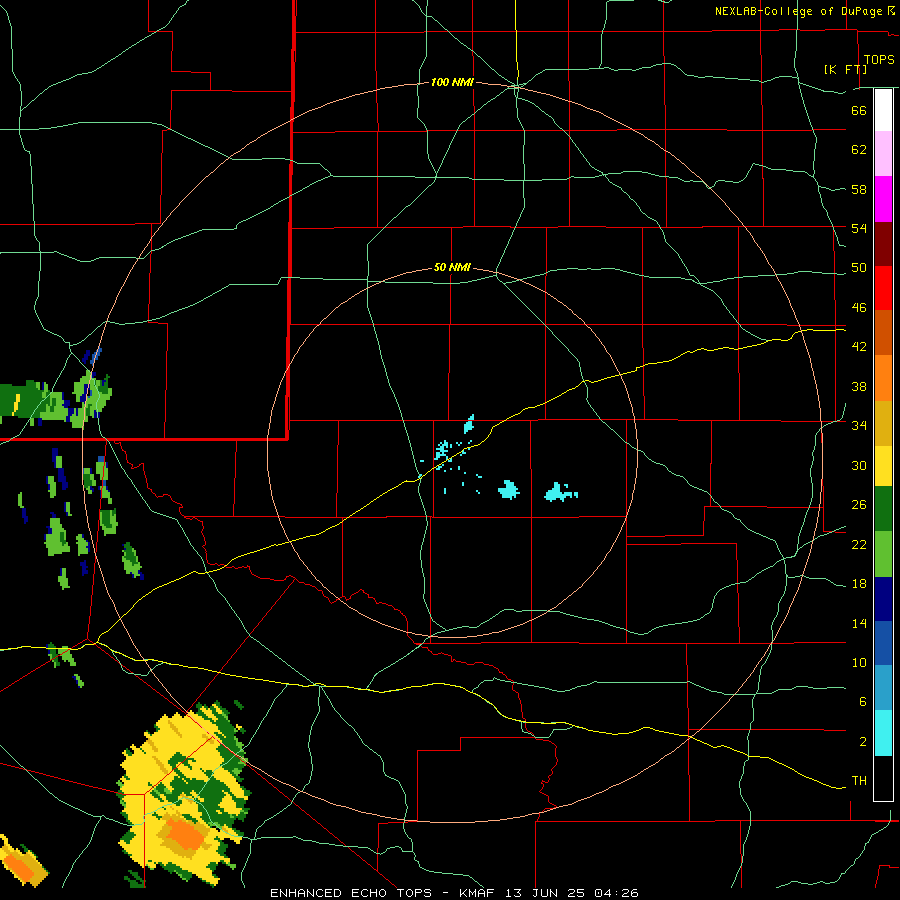This screenshot has width=900, height=900.
Task: Click the legend value 10
Action: (859, 663)
